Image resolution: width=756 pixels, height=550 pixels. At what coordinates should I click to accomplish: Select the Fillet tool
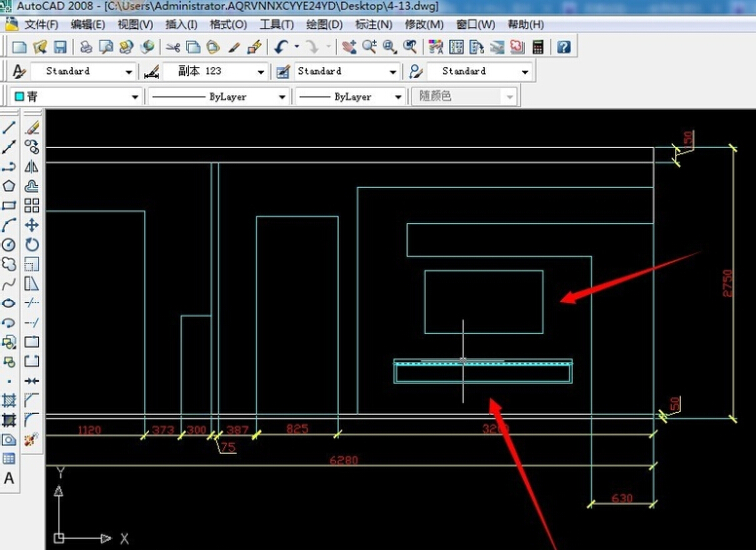(x=32, y=420)
